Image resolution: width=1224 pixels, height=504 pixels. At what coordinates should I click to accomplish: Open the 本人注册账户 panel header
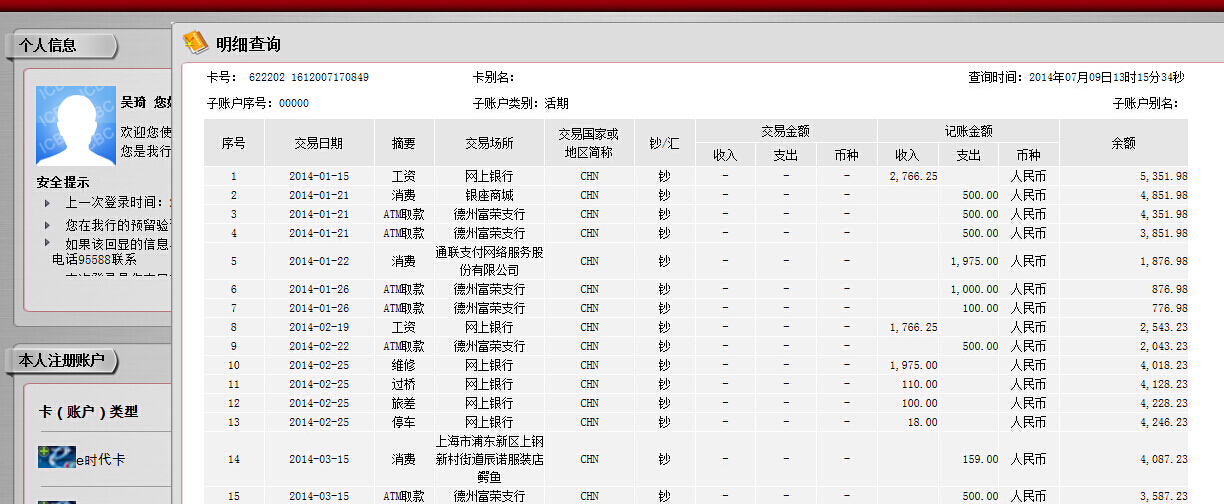point(62,360)
